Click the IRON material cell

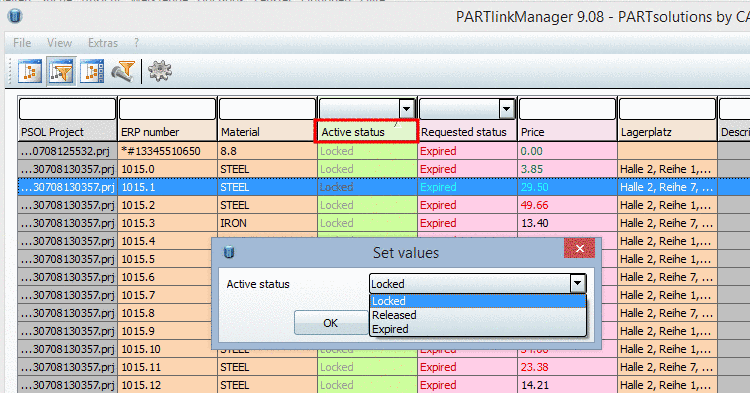click(x=267, y=223)
